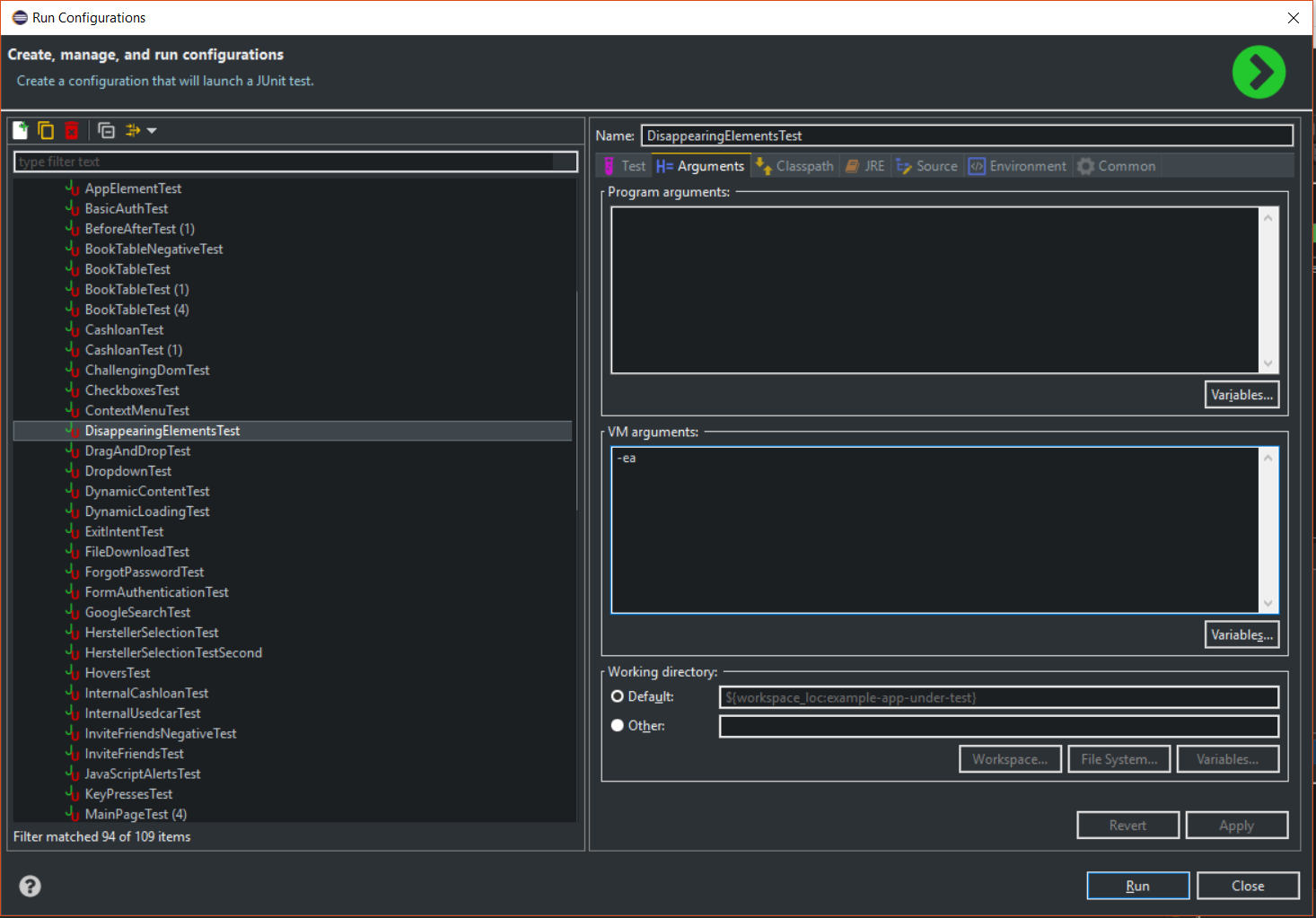Click the filter launch configurations icon
Screen dimensions: 1316x918
point(133,131)
